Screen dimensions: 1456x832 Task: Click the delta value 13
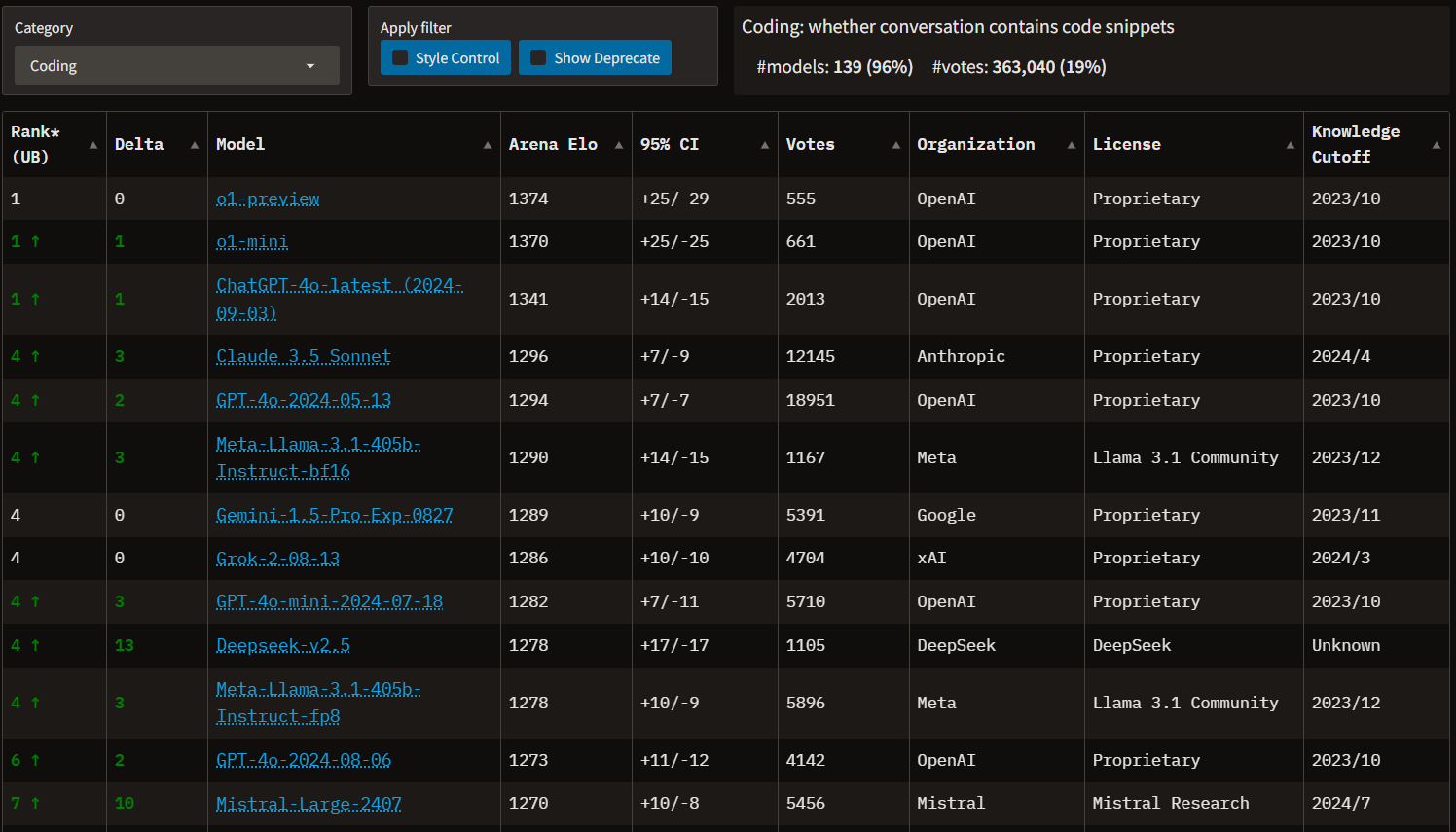[125, 645]
